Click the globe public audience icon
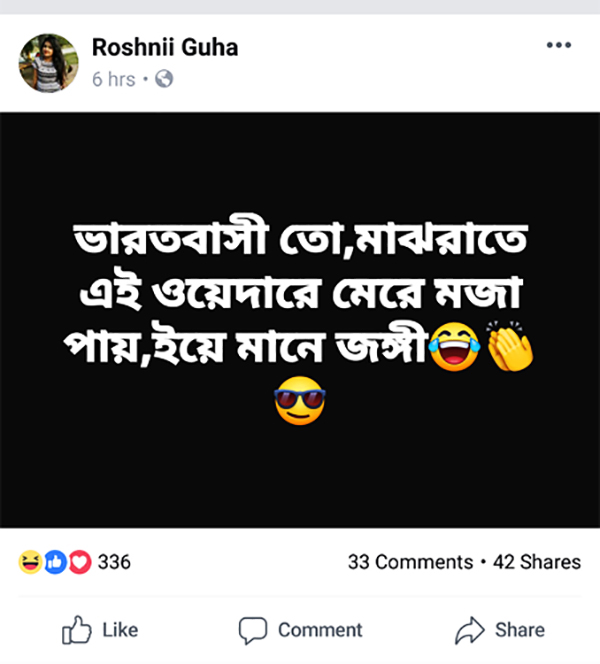 point(164,79)
